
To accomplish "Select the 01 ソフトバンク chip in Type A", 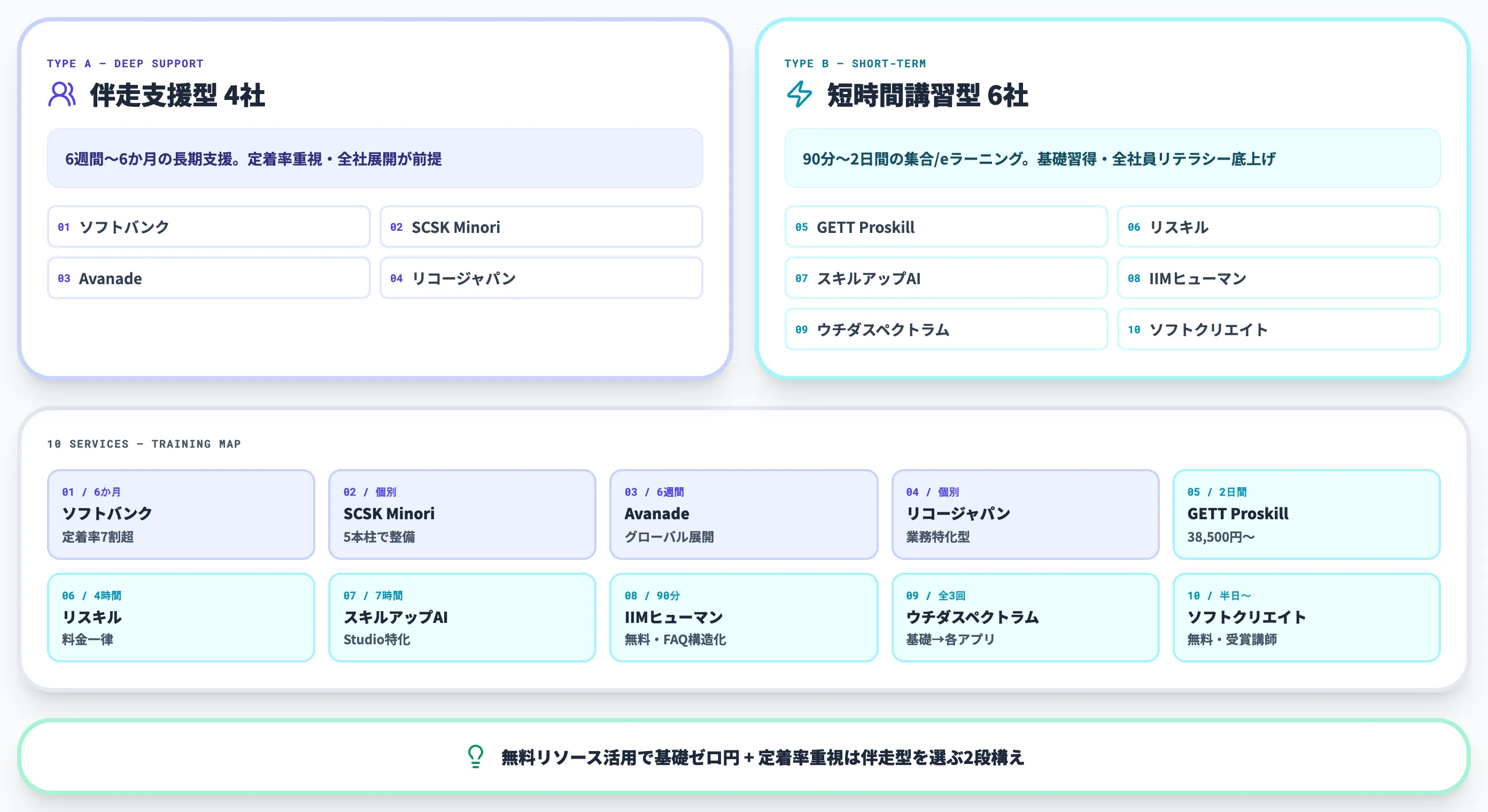I will [x=208, y=227].
